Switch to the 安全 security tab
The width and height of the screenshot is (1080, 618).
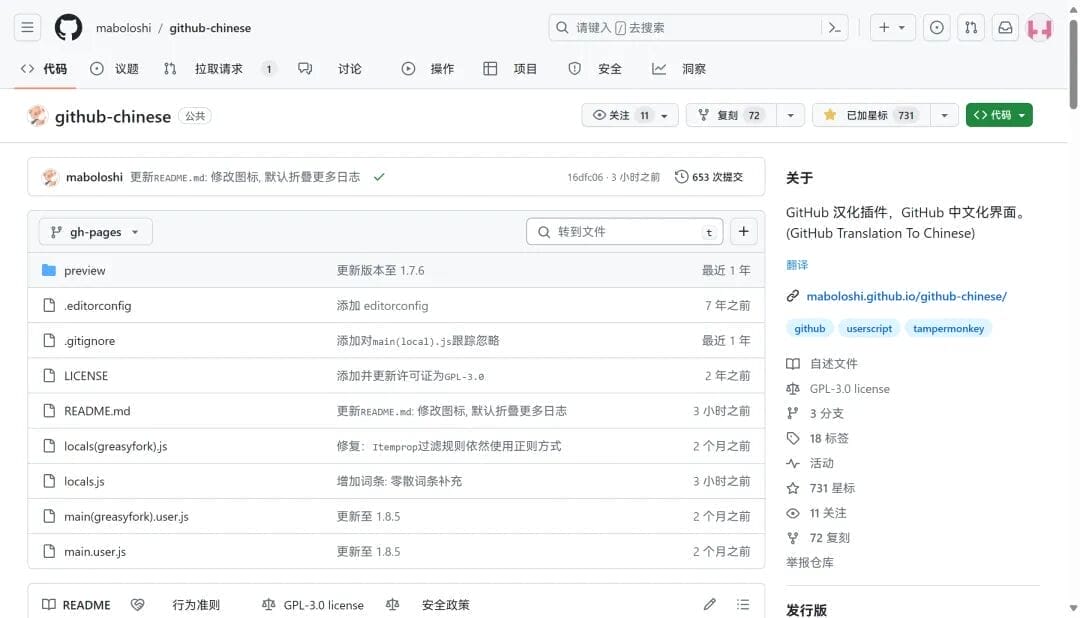pyautogui.click(x=595, y=69)
